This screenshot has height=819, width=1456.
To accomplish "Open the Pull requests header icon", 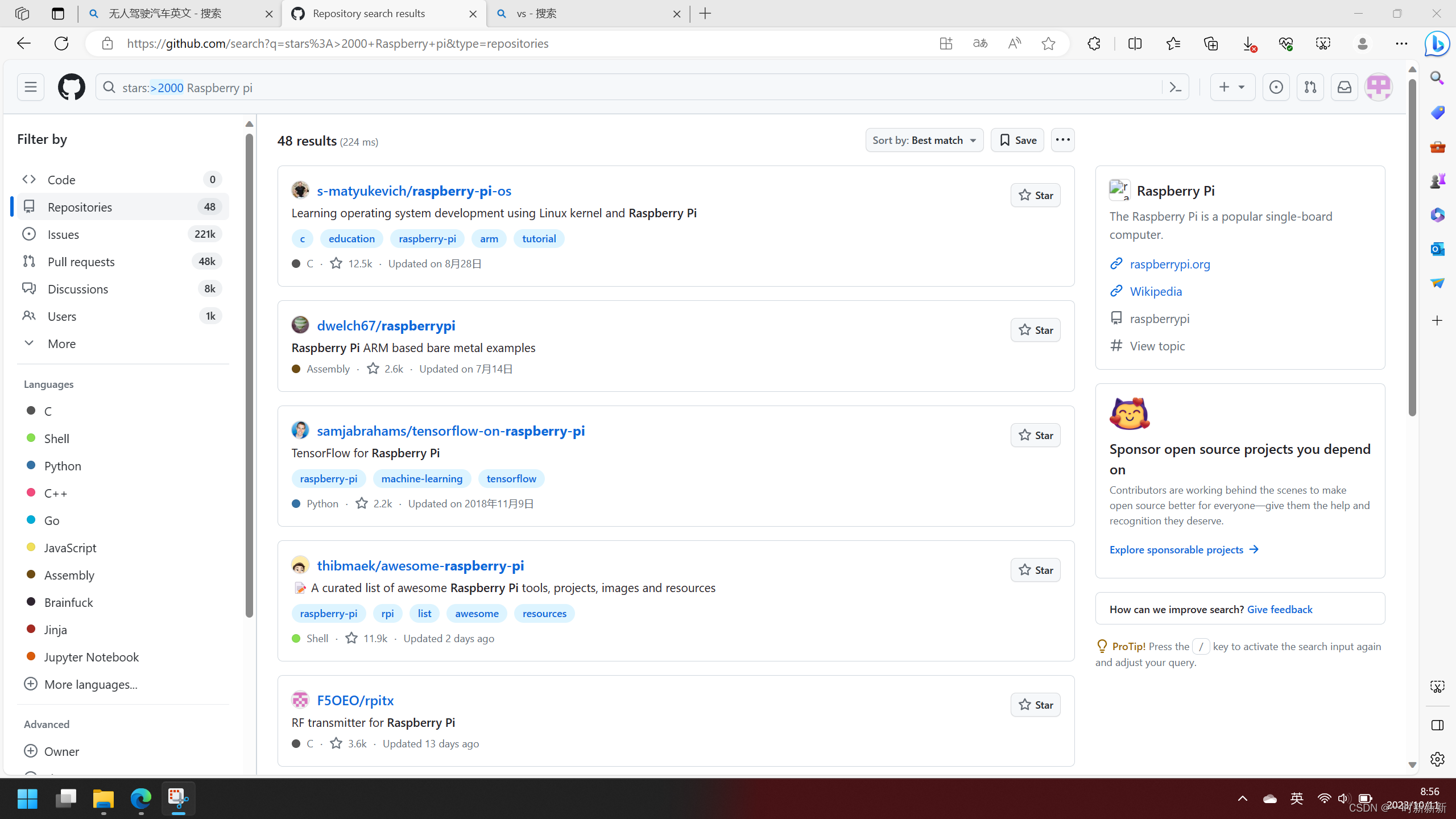I will (x=1310, y=87).
